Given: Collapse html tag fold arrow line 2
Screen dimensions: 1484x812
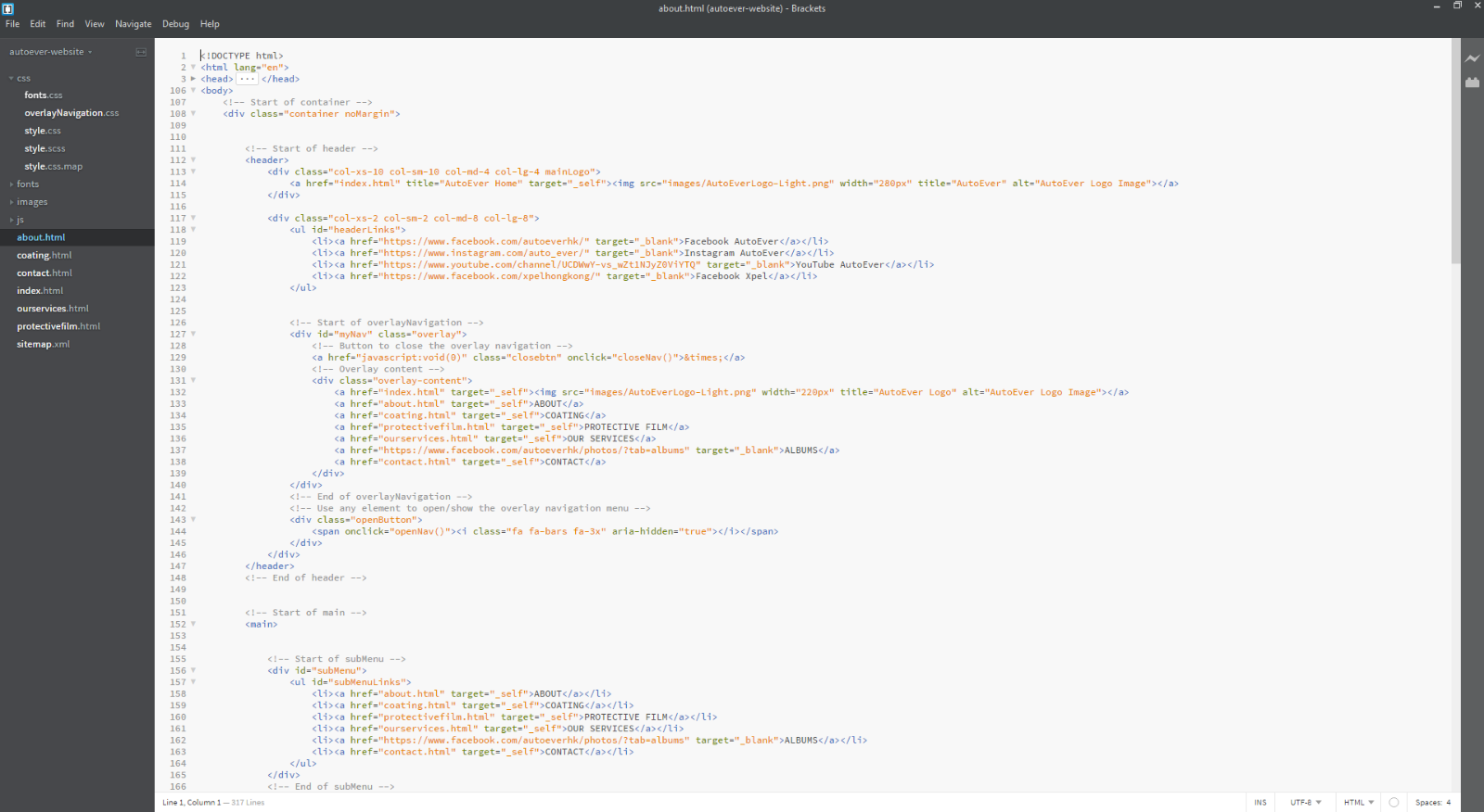Looking at the screenshot, I should tap(193, 68).
